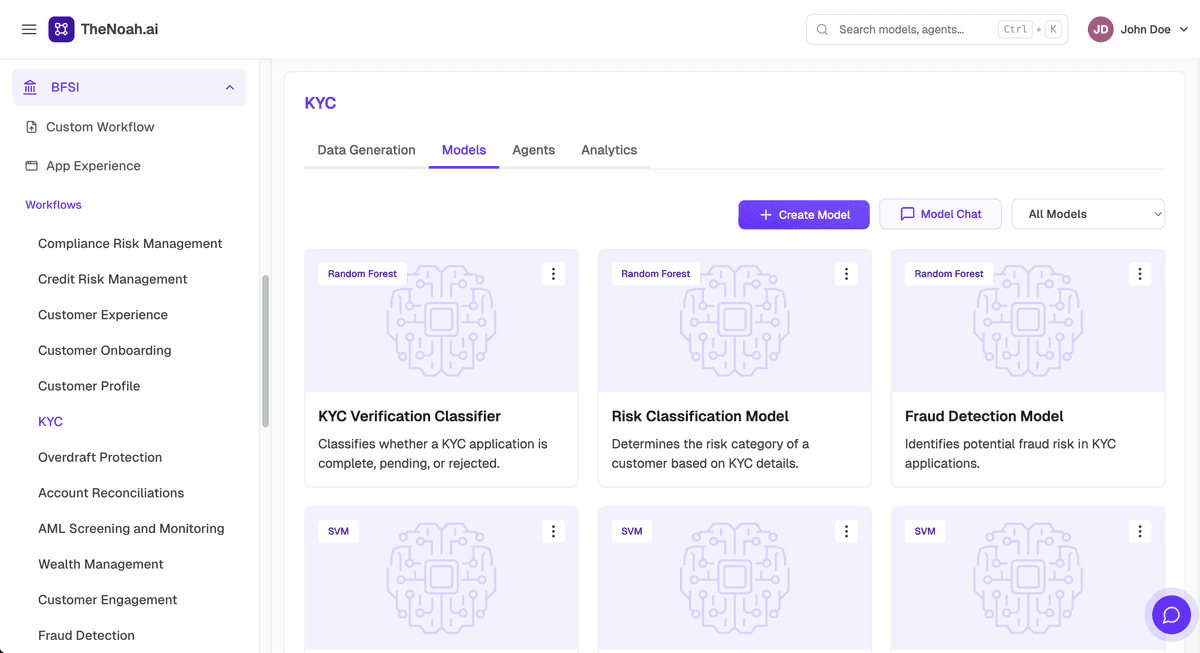This screenshot has height=653, width=1200.
Task: Click the Fraud Detection Model card title
Action: (x=984, y=416)
